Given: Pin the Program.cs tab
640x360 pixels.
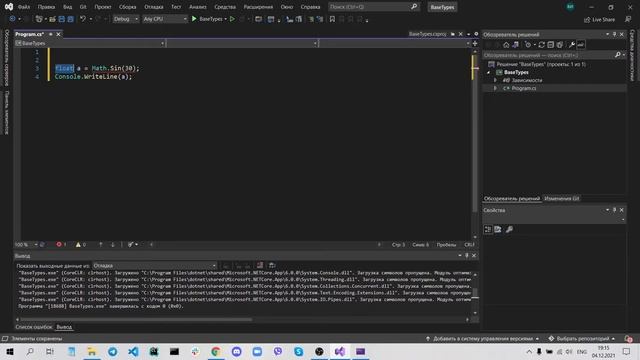Looking at the screenshot, I should 51,34.
